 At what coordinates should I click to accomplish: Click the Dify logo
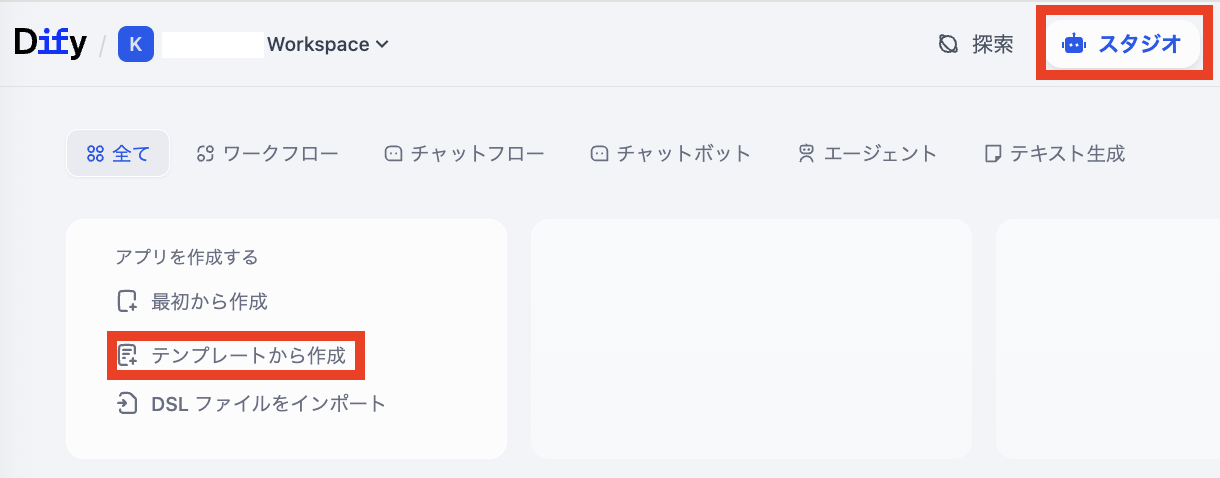coord(50,43)
